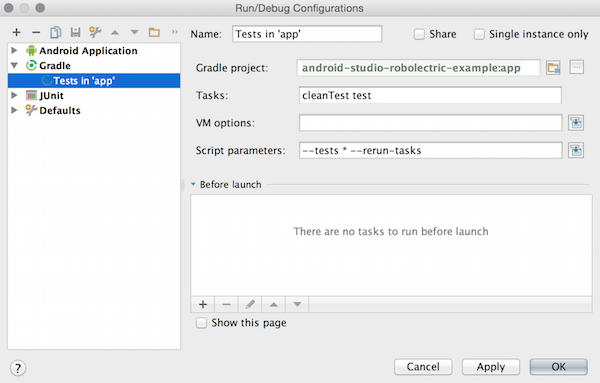Select Android Application tree label
The height and width of the screenshot is (383, 600).
[x=88, y=51]
